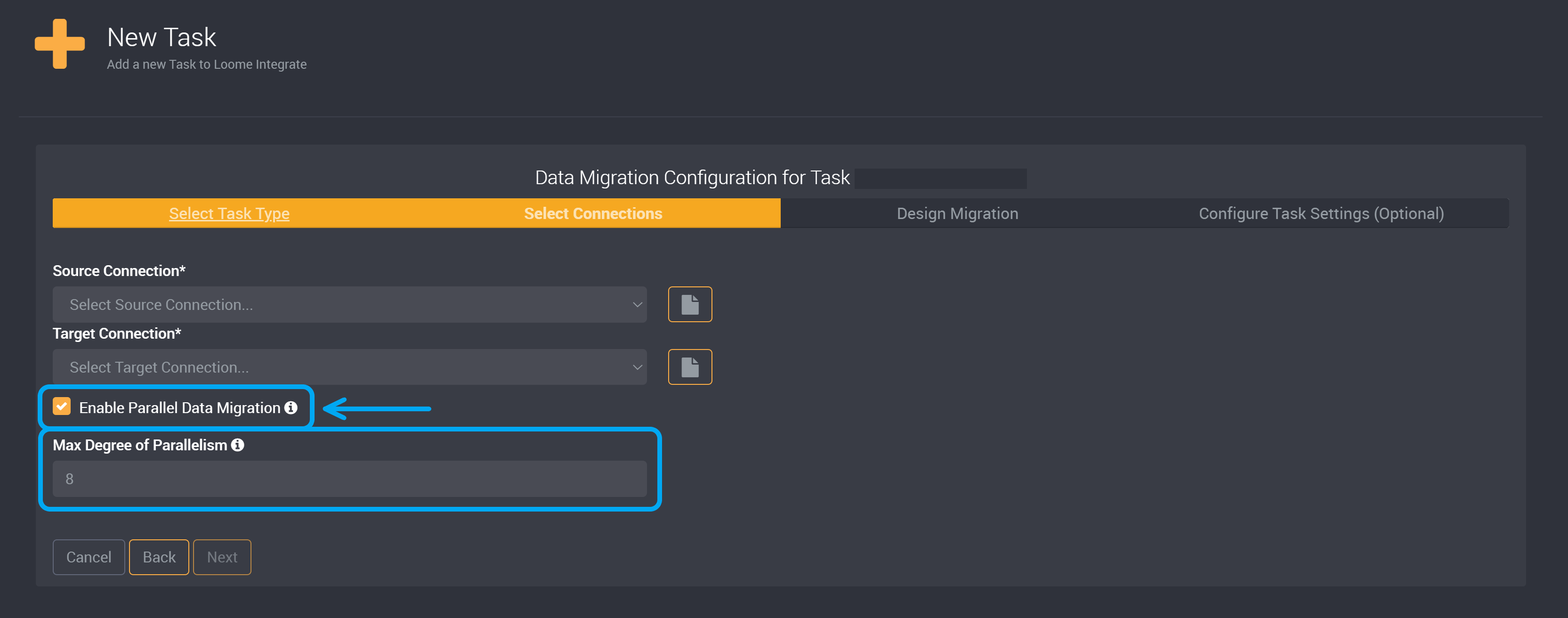Select the Select Connections step
1568x618 pixels.
point(593,214)
